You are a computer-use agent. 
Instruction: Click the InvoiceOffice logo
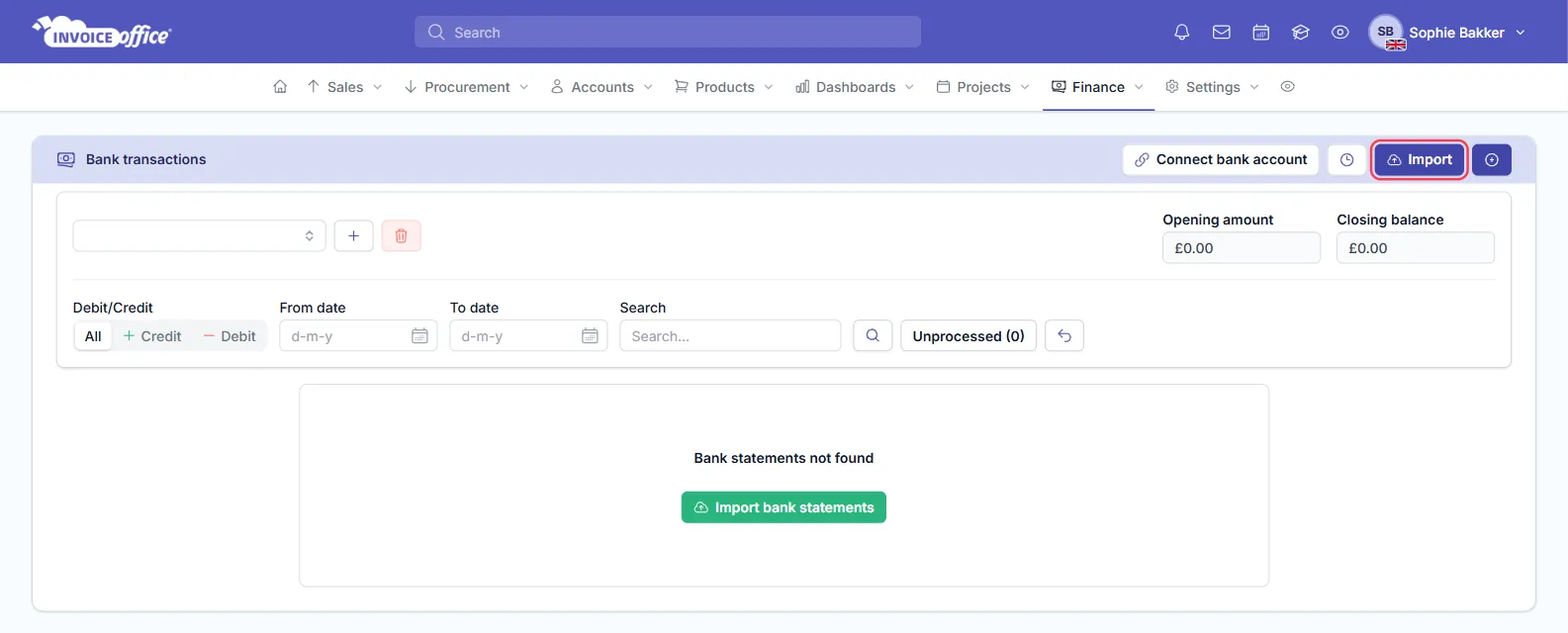pos(102,33)
